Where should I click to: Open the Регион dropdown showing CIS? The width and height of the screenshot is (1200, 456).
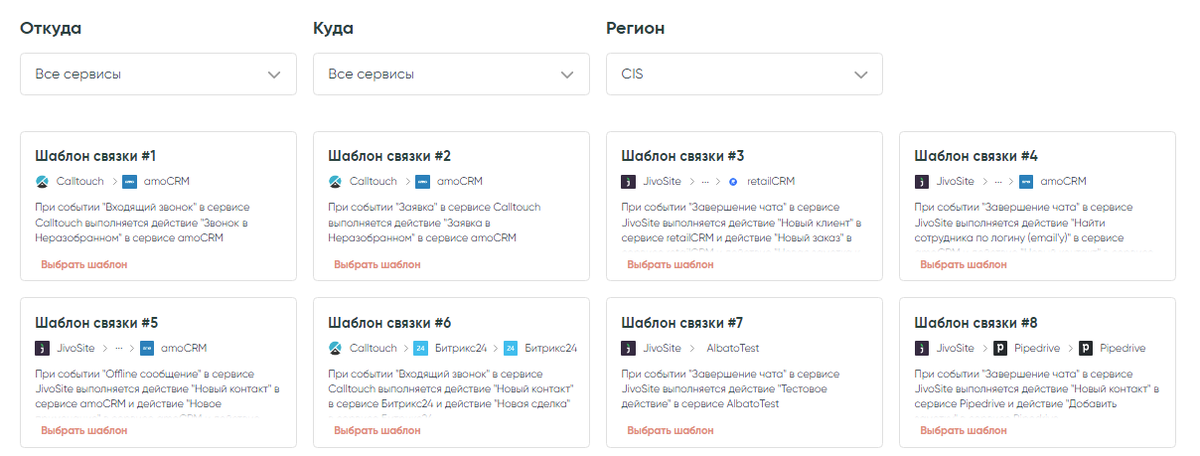pyautogui.click(x=744, y=74)
